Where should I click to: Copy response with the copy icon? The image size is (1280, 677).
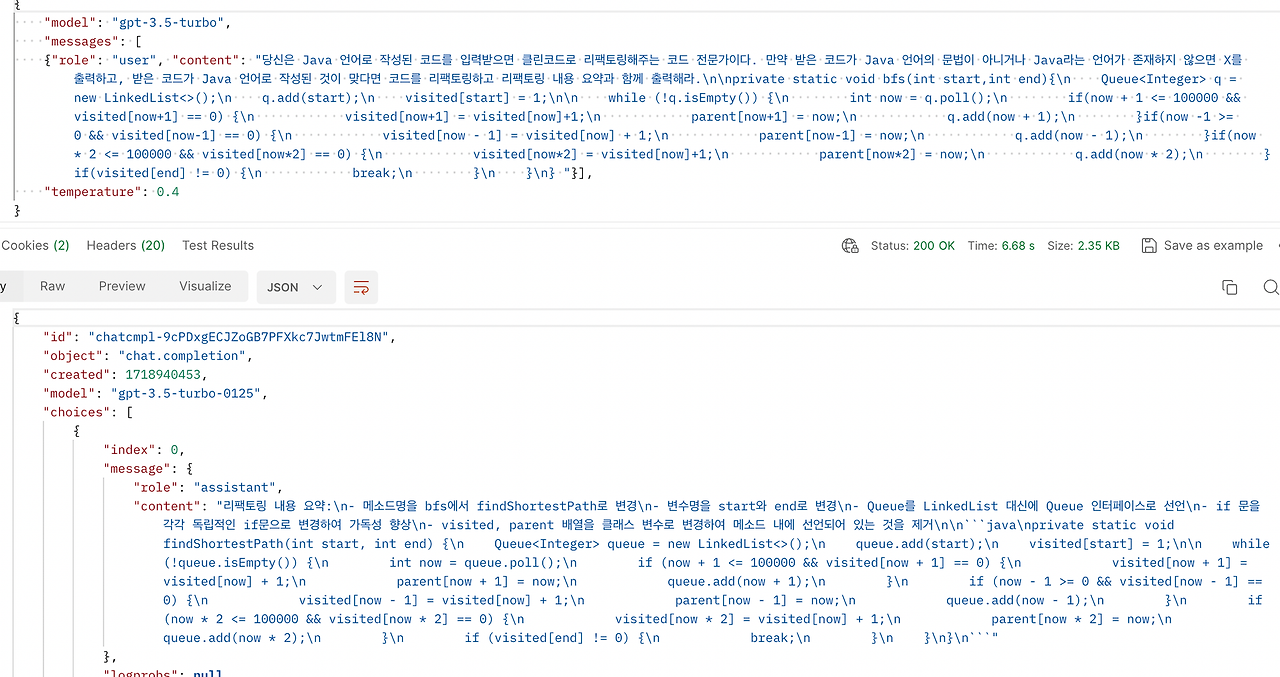click(1230, 287)
